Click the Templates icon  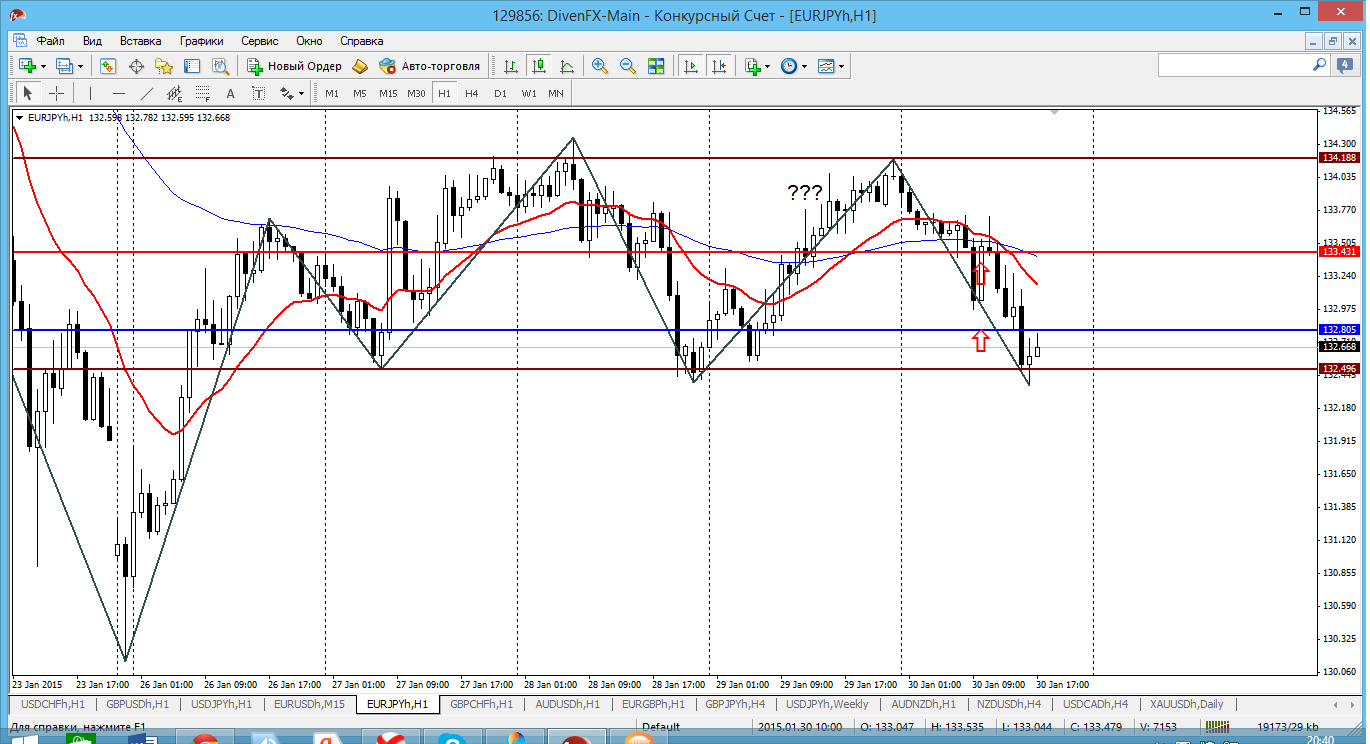tap(826, 66)
